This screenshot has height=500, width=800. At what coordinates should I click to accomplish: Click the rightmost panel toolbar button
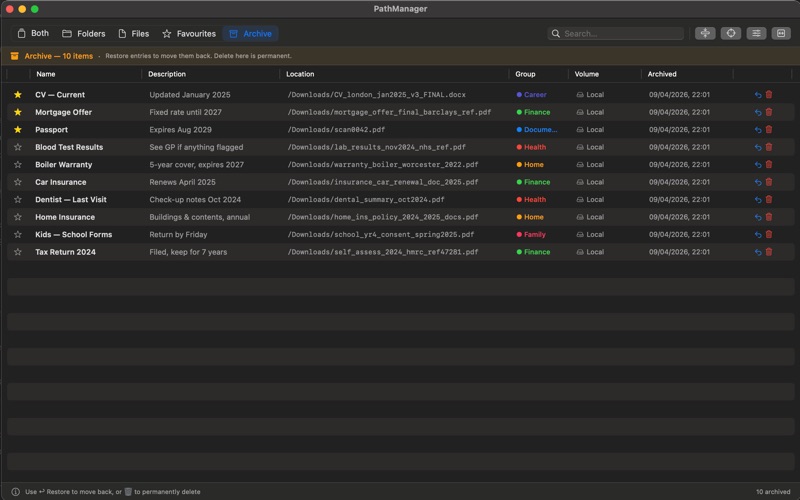coord(781,33)
